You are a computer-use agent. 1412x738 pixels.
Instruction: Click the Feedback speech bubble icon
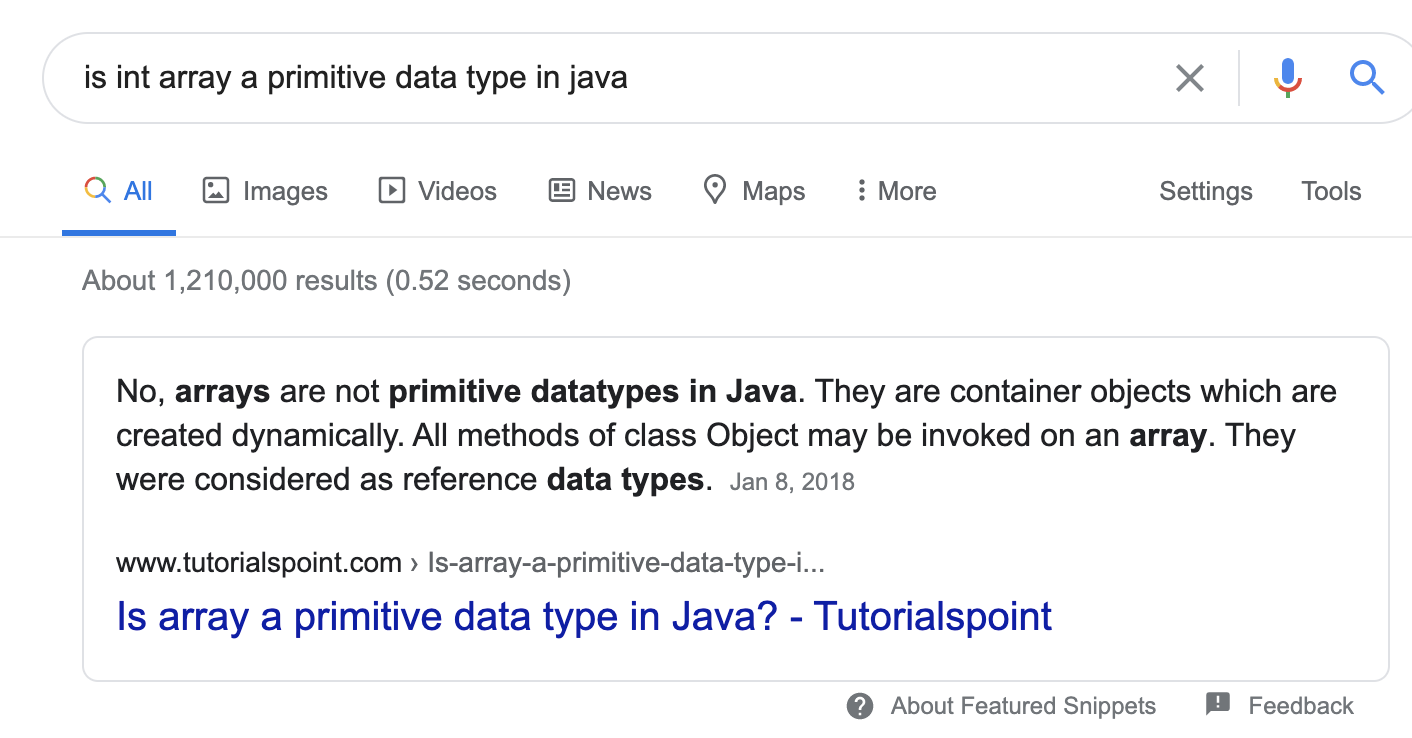[1218, 704]
